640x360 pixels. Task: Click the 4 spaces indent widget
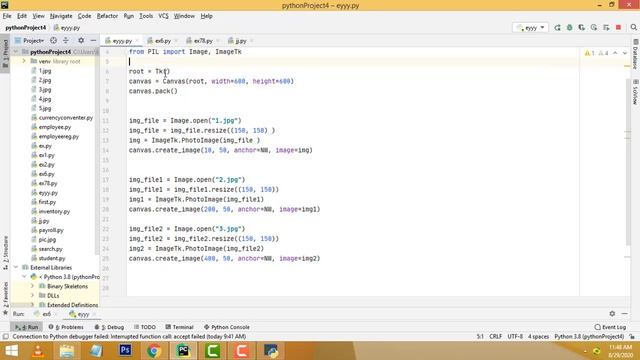click(x=538, y=337)
